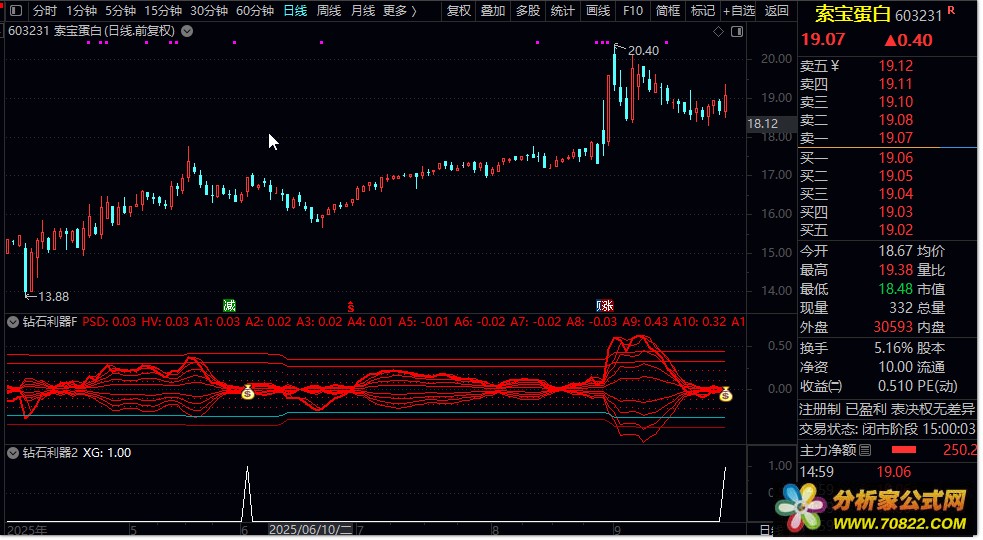Click the R badge beside stock code
The width and height of the screenshot is (983, 540).
(951, 10)
